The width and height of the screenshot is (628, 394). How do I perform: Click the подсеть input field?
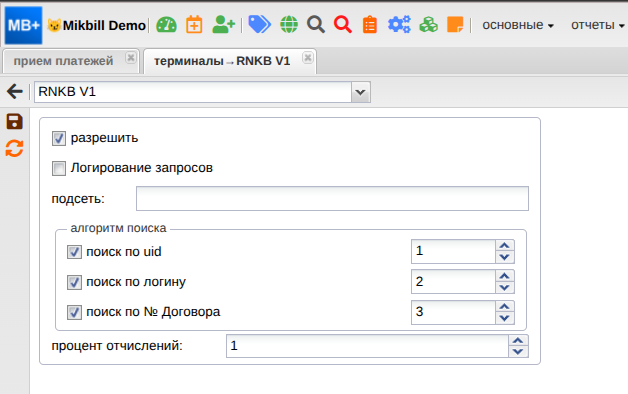[x=332, y=199]
